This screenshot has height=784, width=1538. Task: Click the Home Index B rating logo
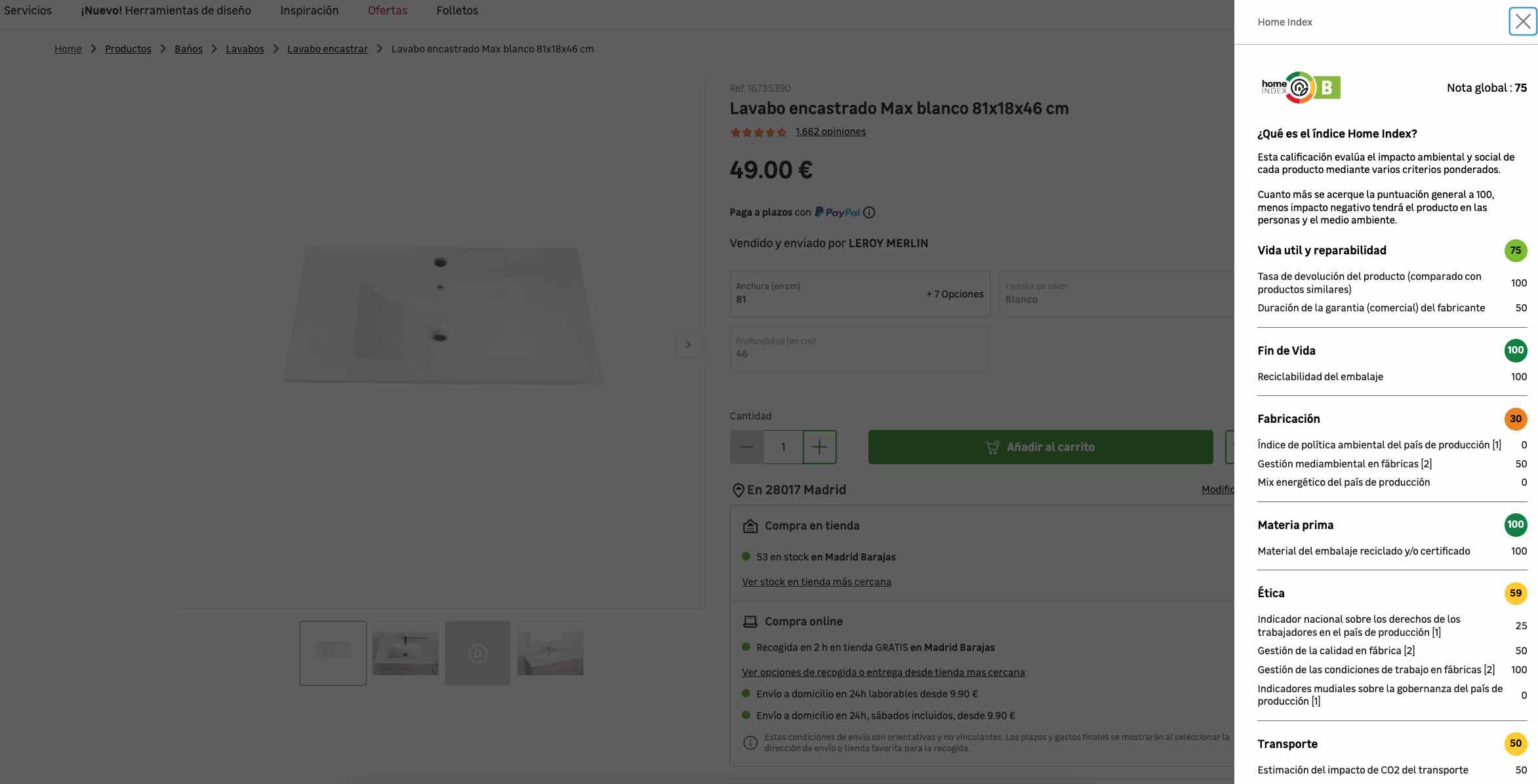(1301, 87)
